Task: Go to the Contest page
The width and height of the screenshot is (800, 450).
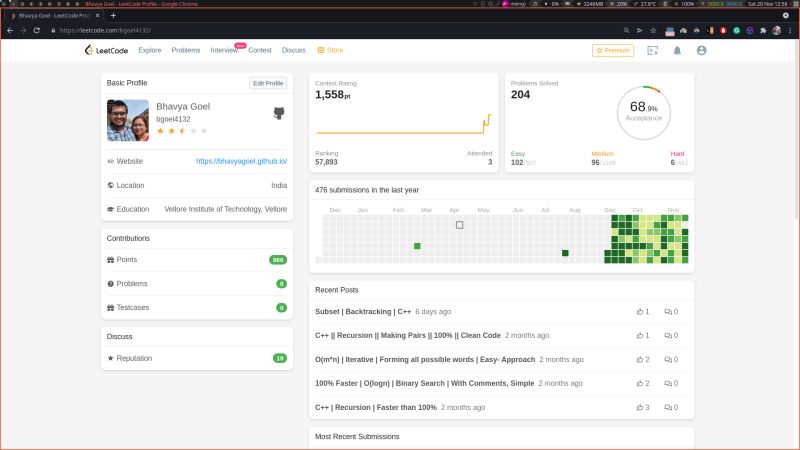Action: point(260,50)
